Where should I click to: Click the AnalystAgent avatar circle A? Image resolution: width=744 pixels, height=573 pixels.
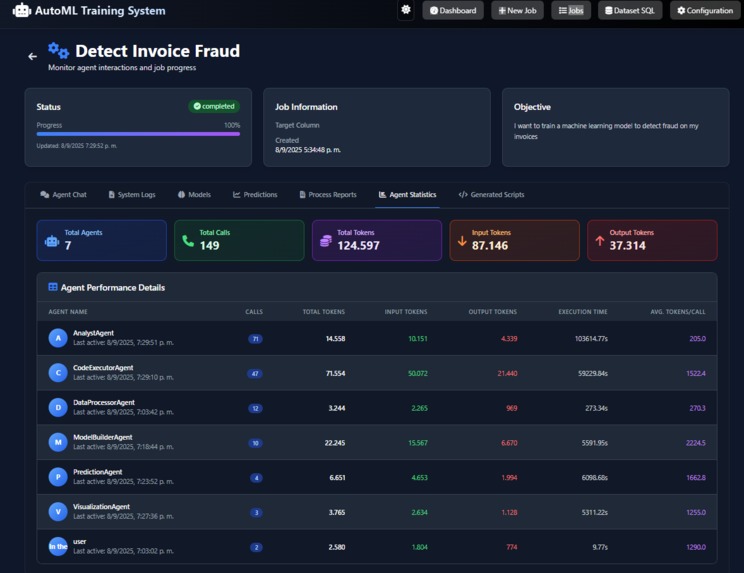click(58, 338)
